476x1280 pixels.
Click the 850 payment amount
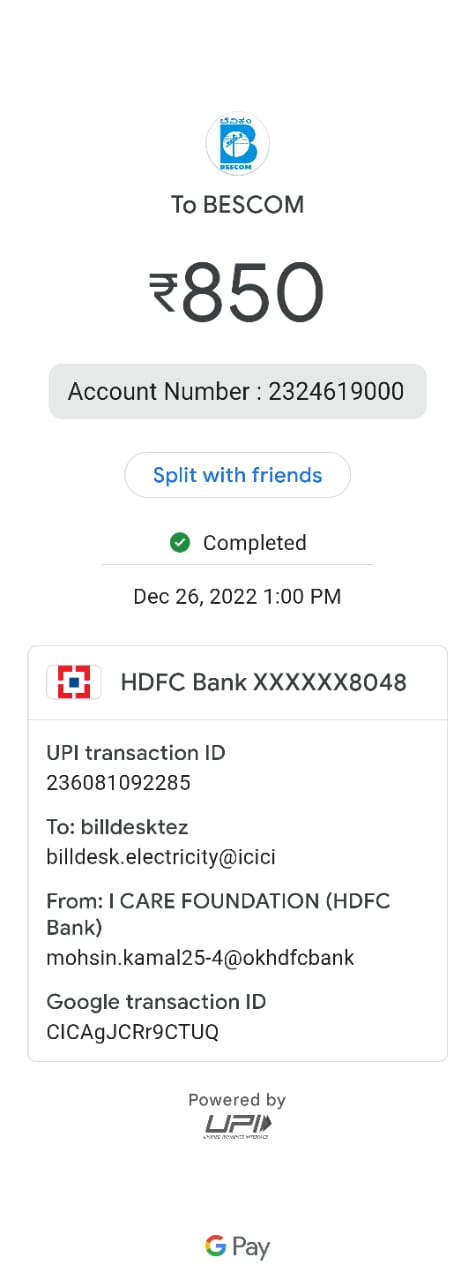(253, 292)
